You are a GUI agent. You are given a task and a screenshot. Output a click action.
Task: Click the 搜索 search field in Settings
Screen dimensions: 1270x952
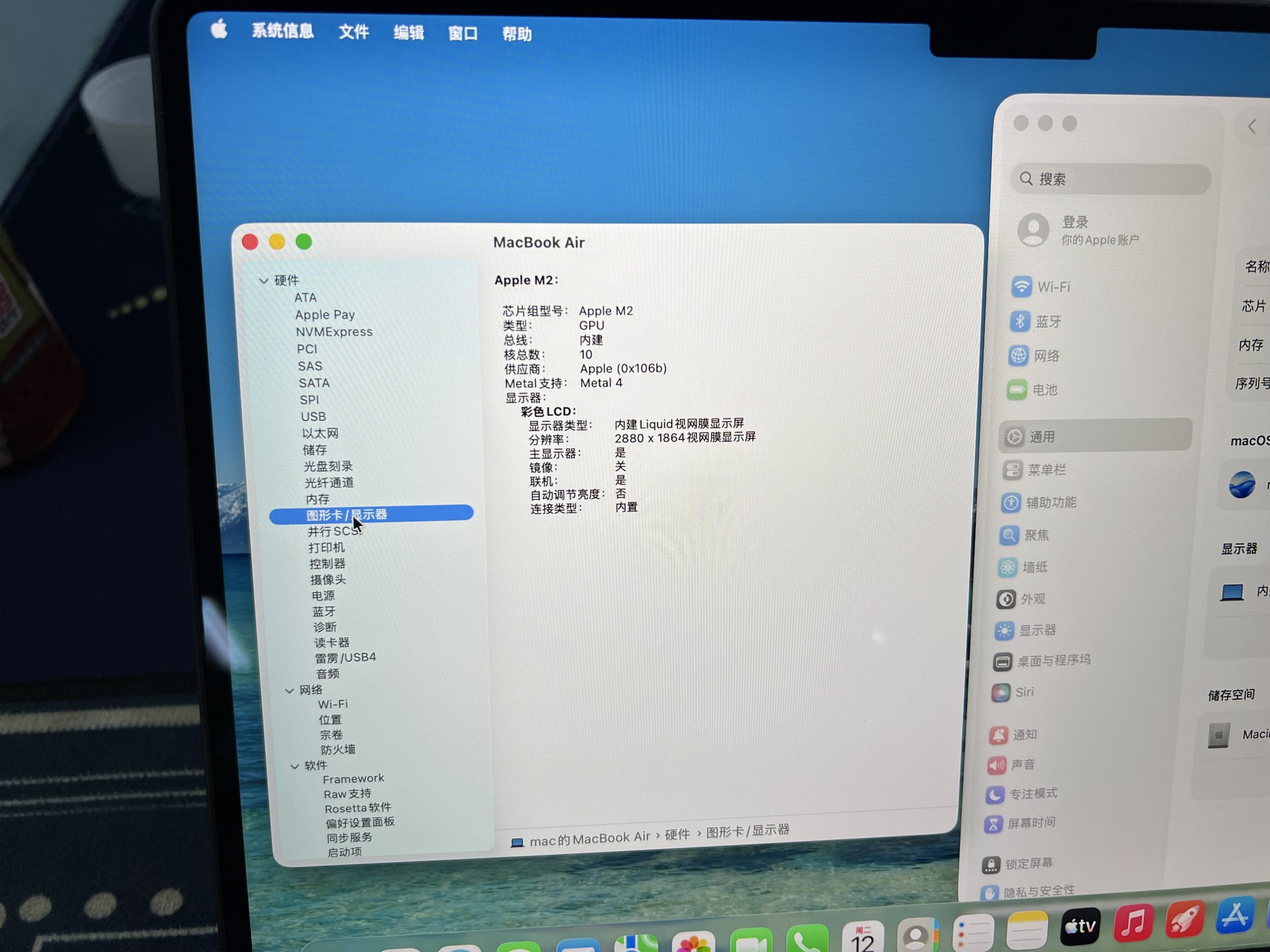pos(1110,179)
